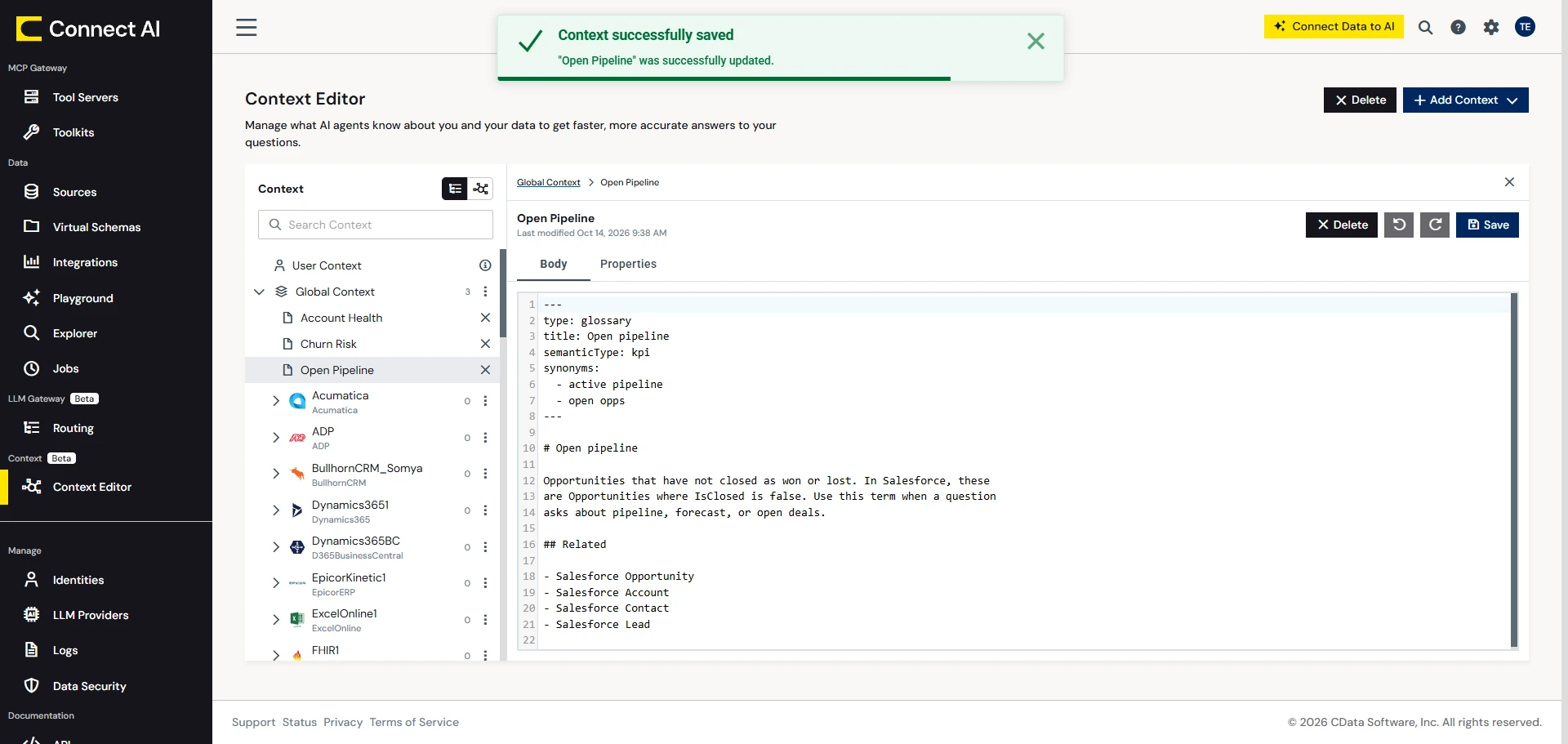
Task: Switch context panel to graph view
Action: [481, 189]
